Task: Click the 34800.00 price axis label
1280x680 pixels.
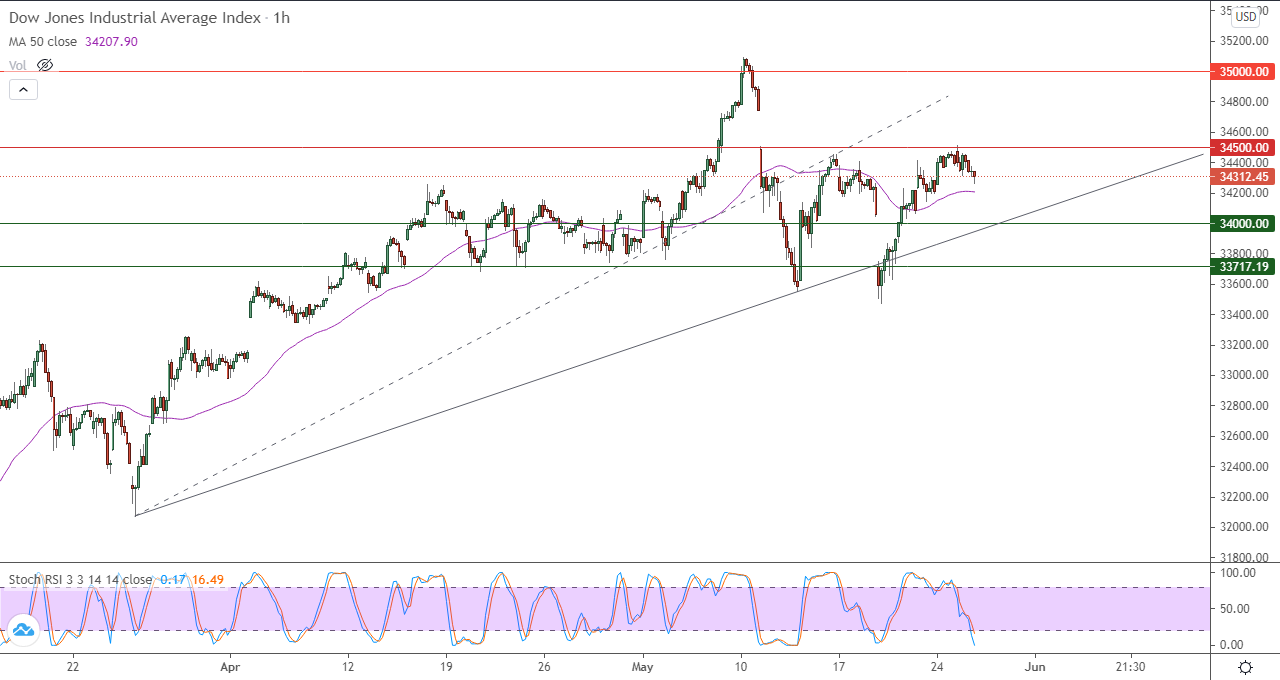Action: pos(1242,102)
